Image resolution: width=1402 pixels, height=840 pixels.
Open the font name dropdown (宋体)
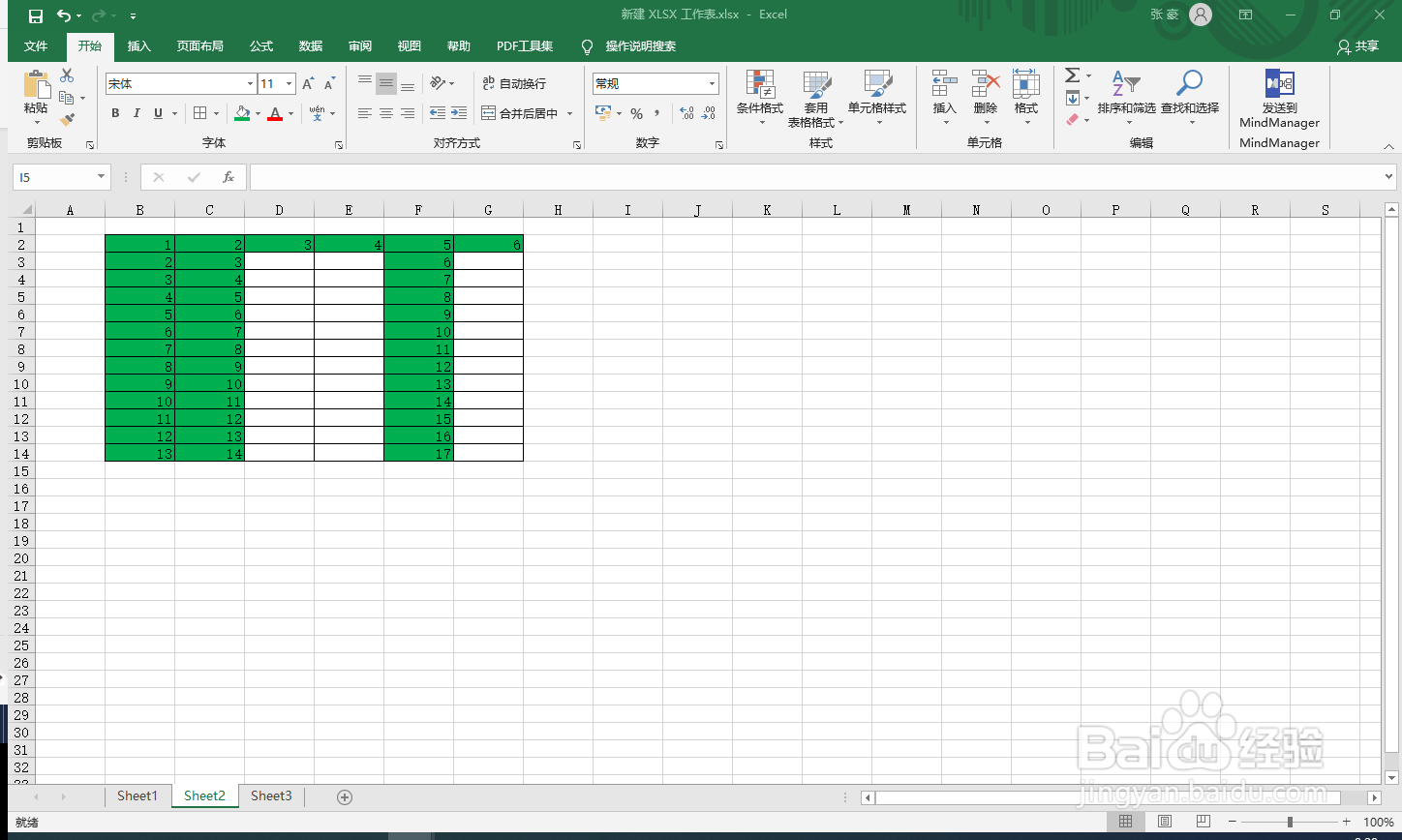tap(250, 84)
